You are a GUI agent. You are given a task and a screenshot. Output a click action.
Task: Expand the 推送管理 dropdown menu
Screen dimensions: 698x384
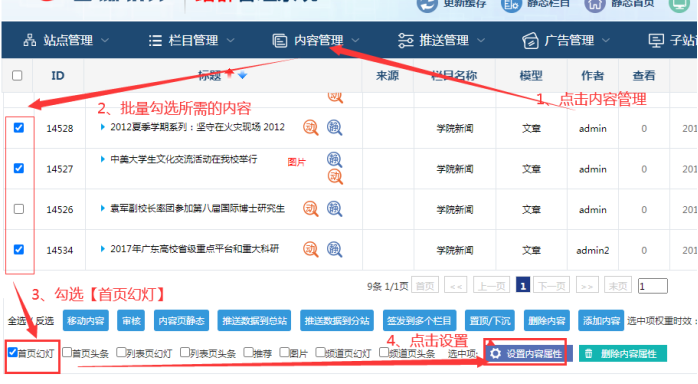click(441, 40)
